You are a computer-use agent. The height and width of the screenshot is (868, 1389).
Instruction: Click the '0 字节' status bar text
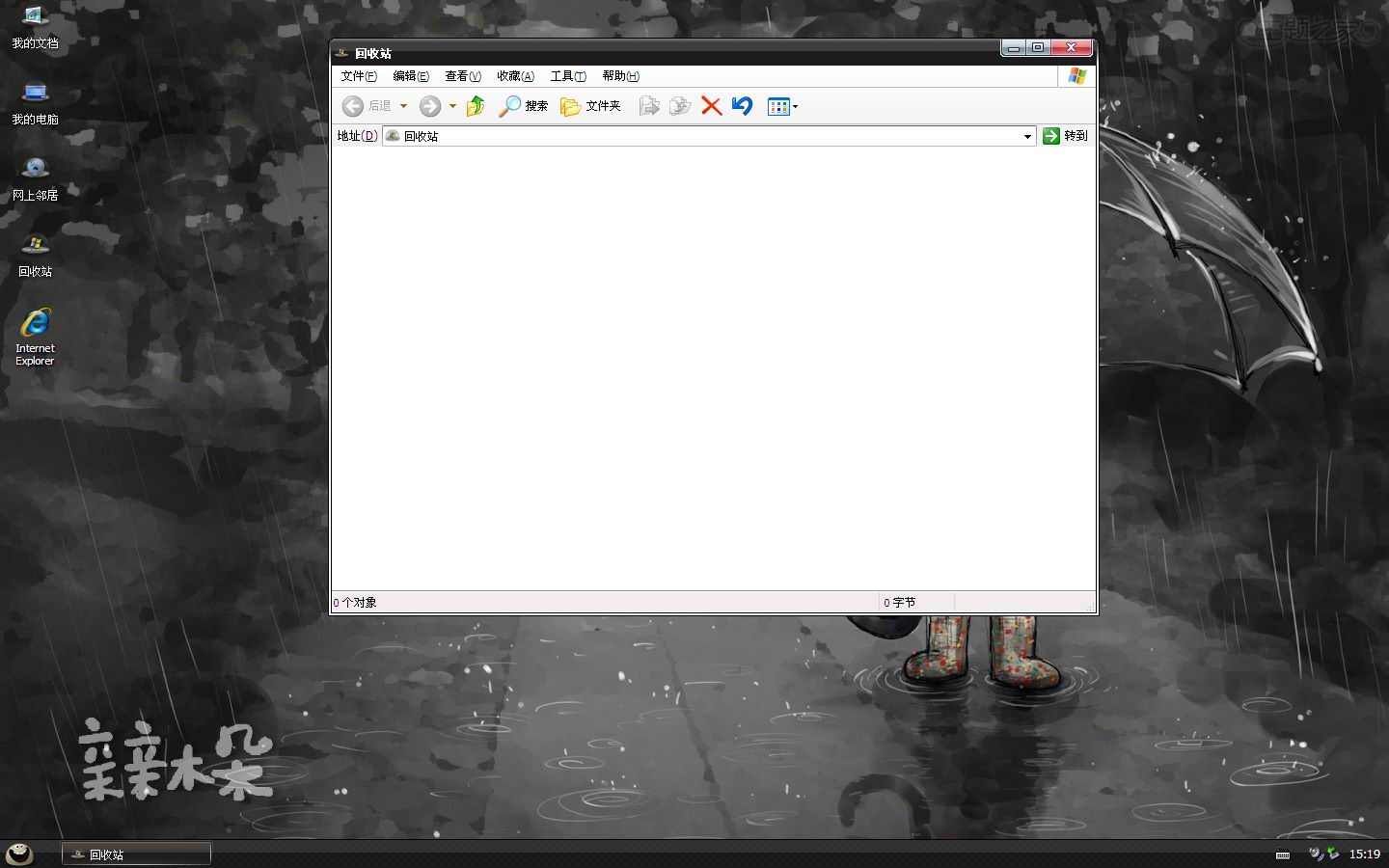coord(900,603)
